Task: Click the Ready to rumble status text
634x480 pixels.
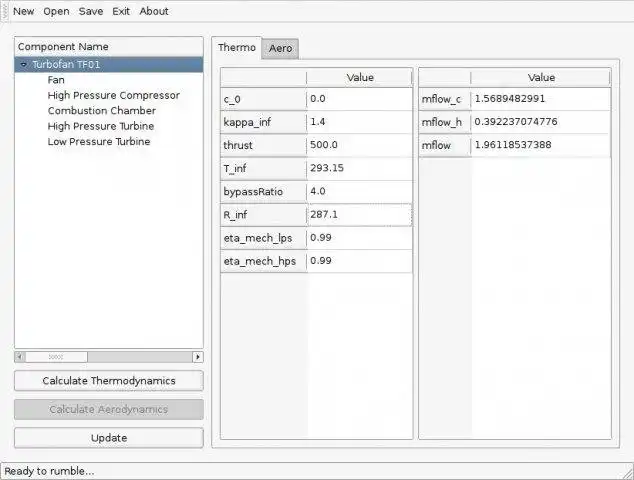Action: pos(49,471)
